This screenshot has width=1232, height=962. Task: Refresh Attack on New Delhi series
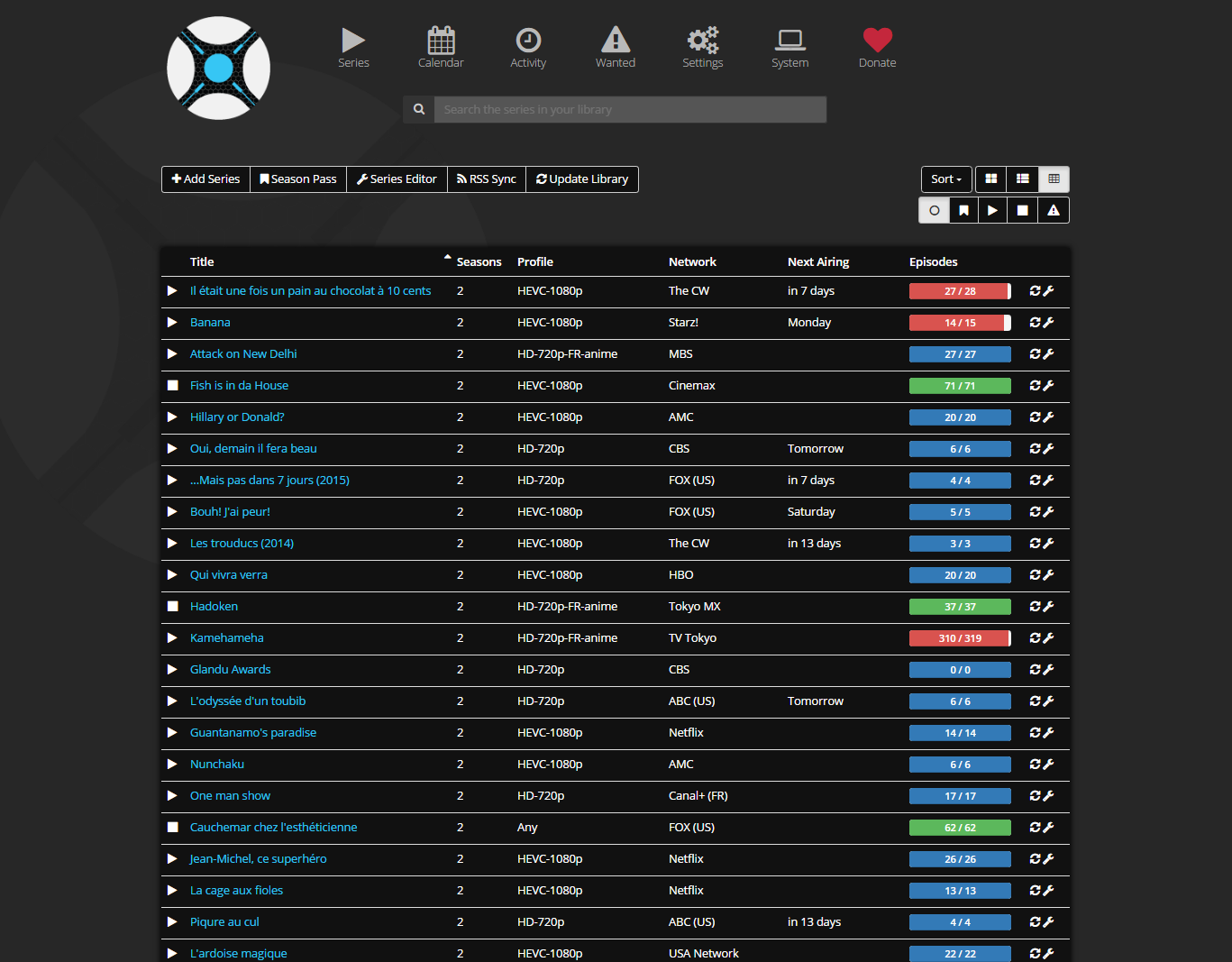[1035, 354]
